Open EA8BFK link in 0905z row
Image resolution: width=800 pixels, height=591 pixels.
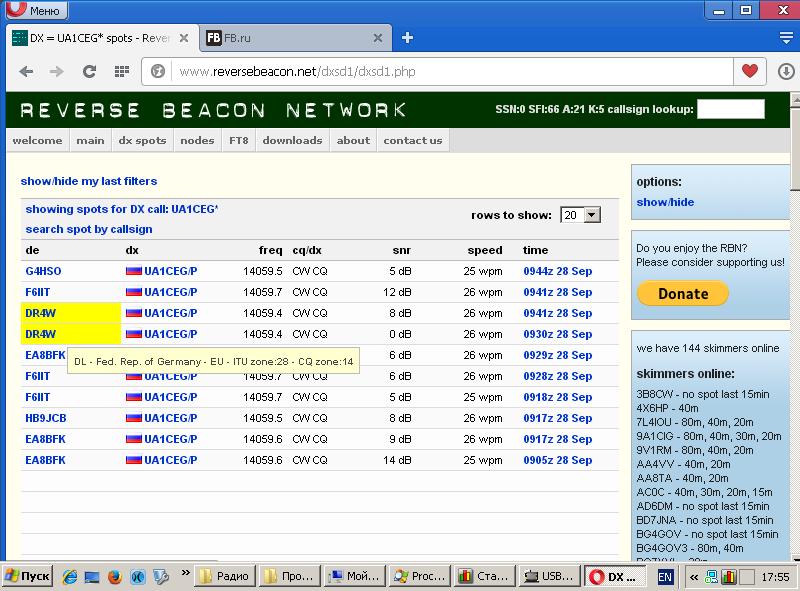click(x=45, y=460)
